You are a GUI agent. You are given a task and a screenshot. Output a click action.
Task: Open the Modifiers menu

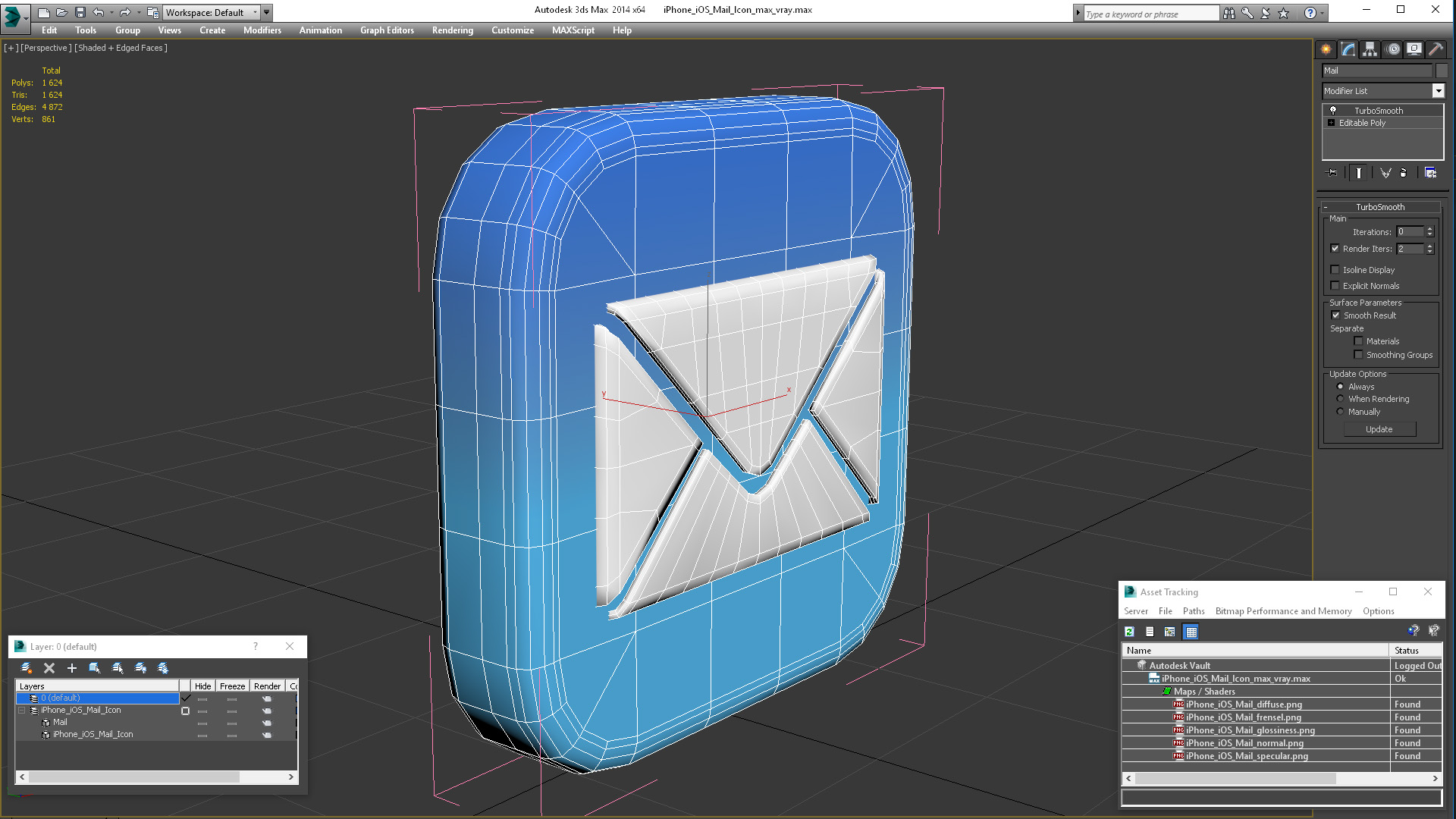click(262, 30)
